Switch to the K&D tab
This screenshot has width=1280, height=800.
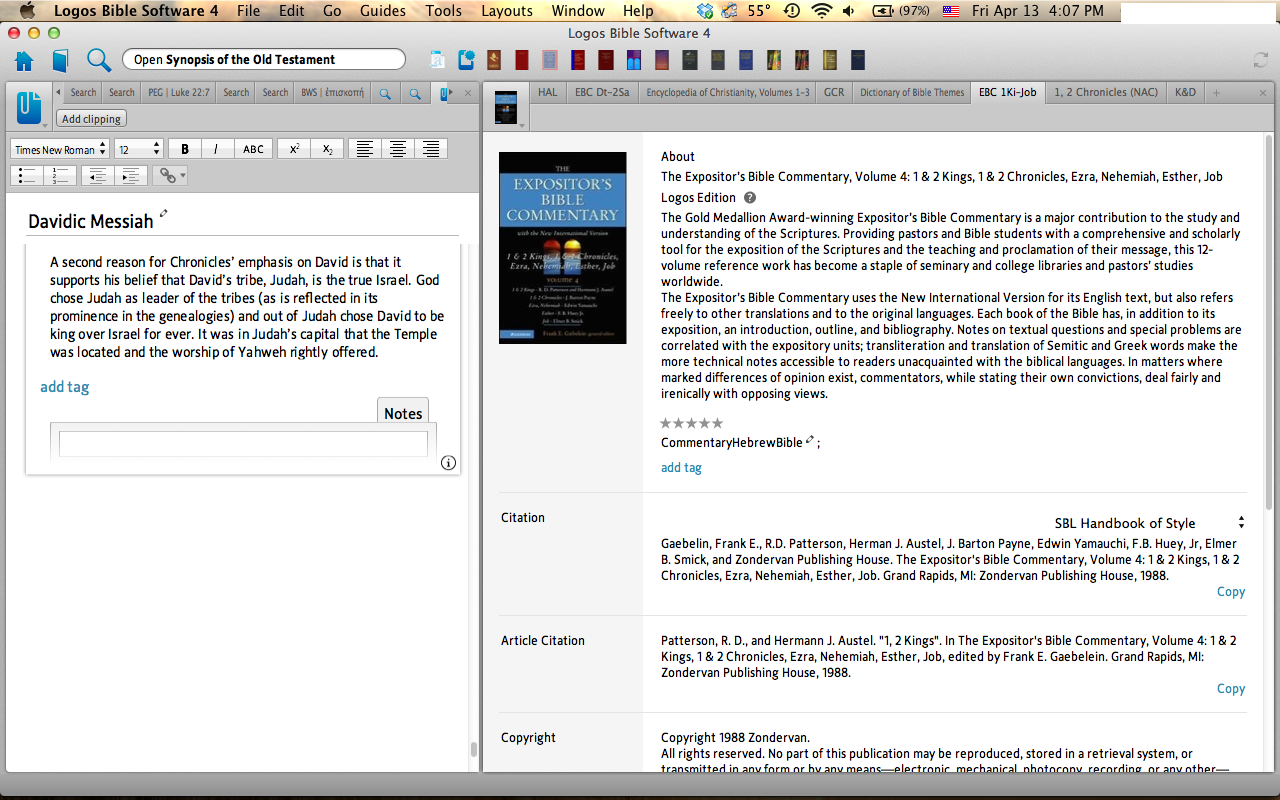click(x=1185, y=92)
